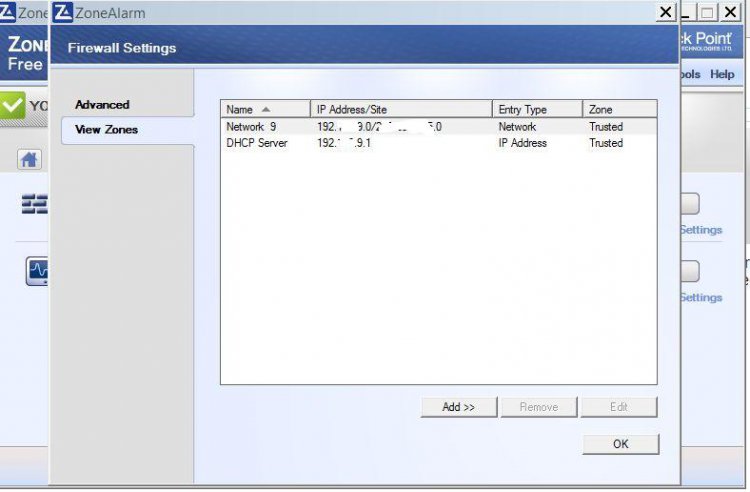
Task: Click the upper Settings link in main window
Action: point(701,230)
